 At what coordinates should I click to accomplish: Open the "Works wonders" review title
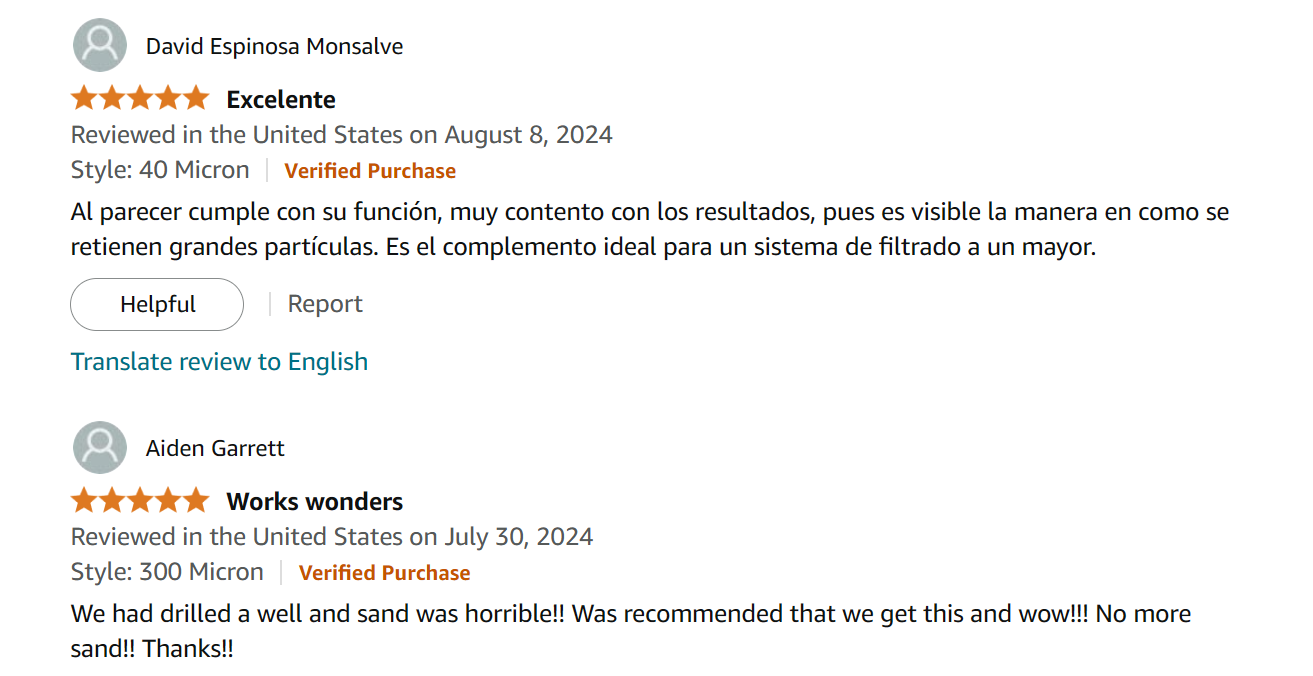coord(315,501)
